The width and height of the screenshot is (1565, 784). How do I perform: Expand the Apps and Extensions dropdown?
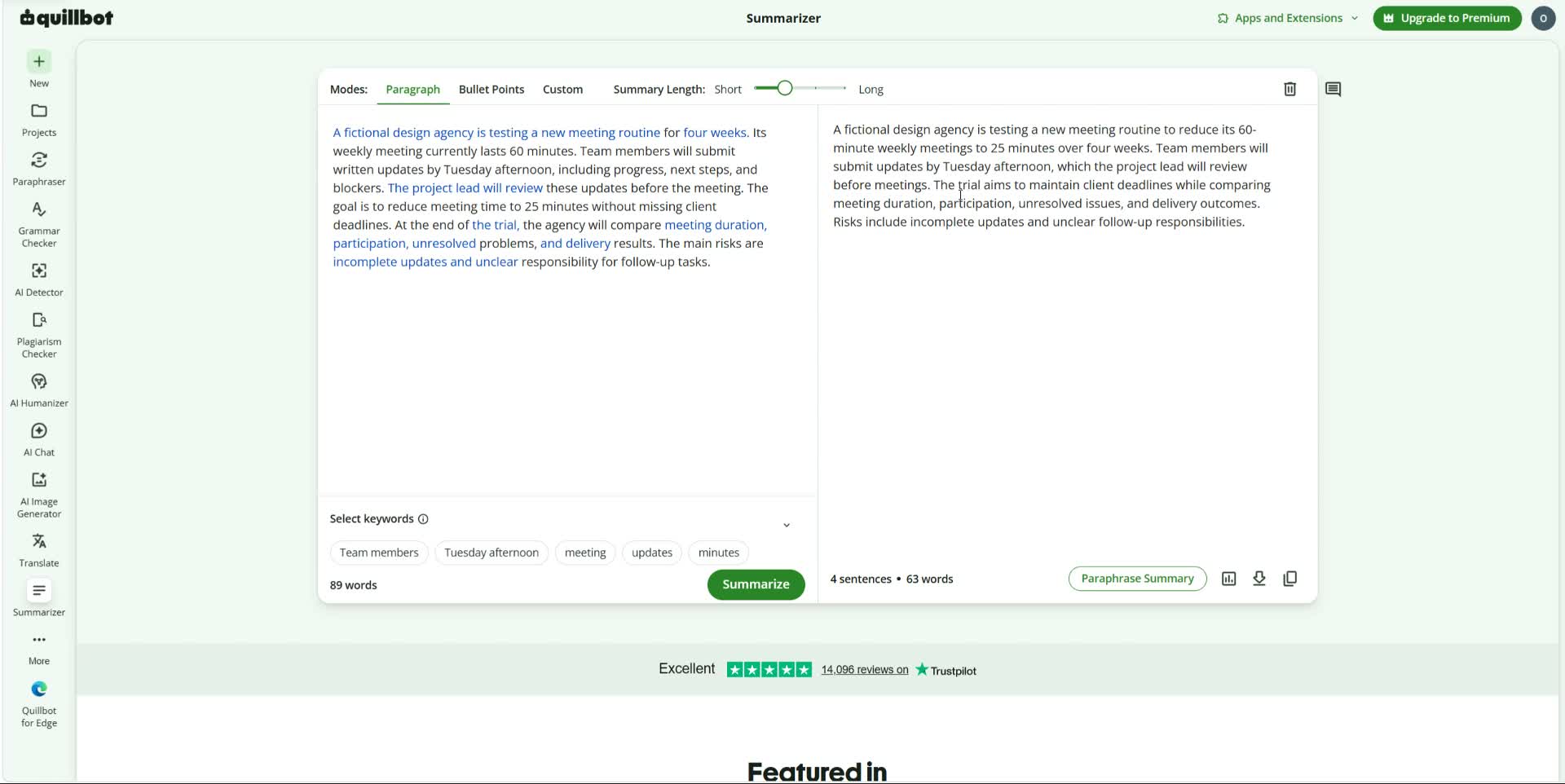1288,18
